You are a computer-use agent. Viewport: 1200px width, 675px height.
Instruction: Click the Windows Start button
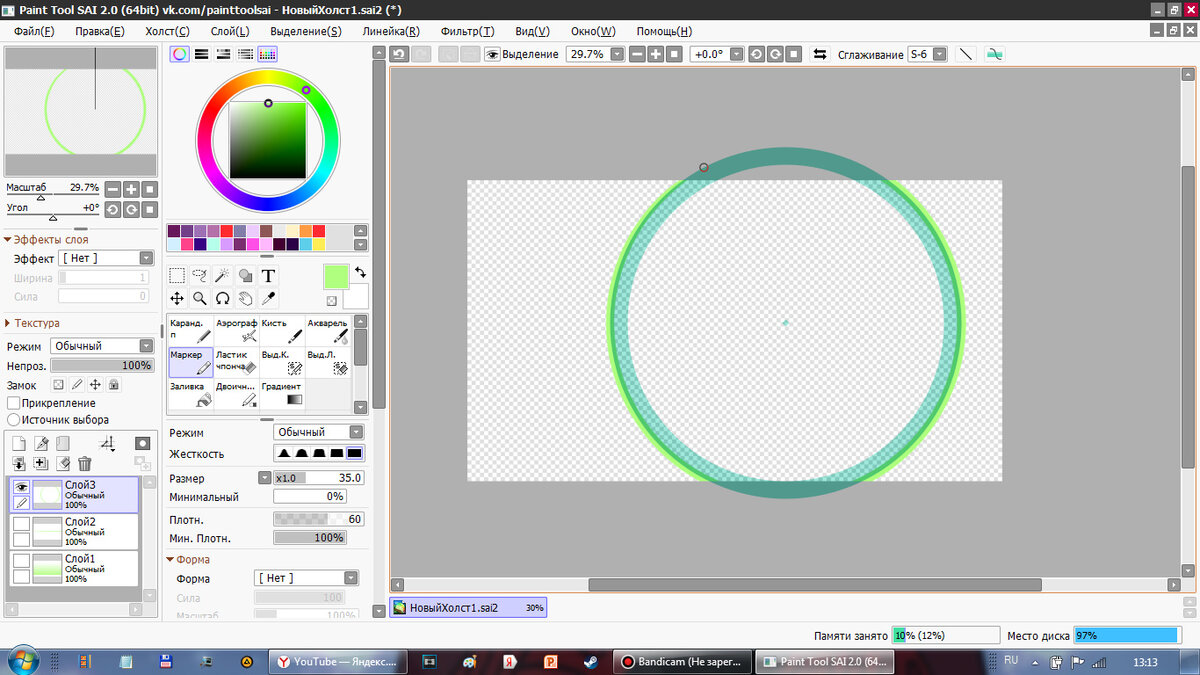point(22,661)
